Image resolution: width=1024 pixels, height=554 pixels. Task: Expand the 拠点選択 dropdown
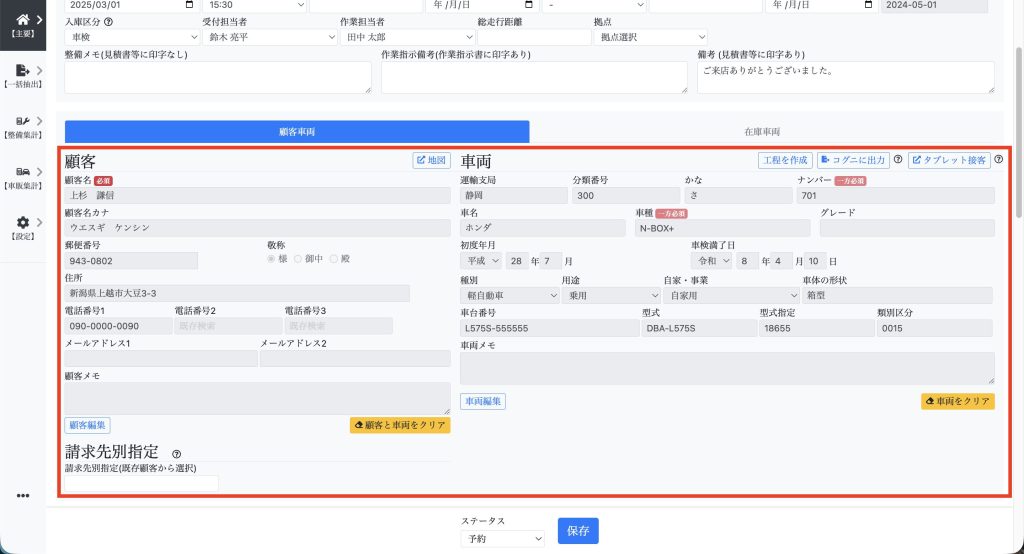(x=649, y=37)
